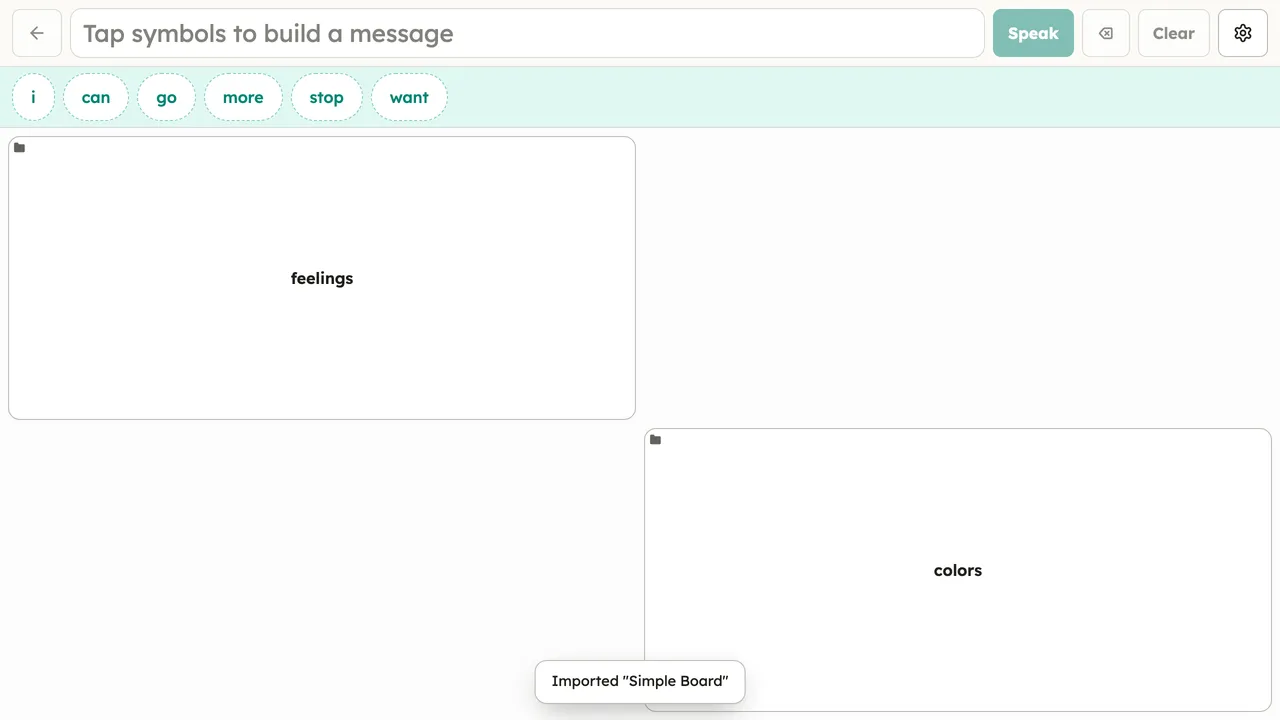The height and width of the screenshot is (720, 1280).
Task: Tap the "i" core word chip
Action: point(33,97)
